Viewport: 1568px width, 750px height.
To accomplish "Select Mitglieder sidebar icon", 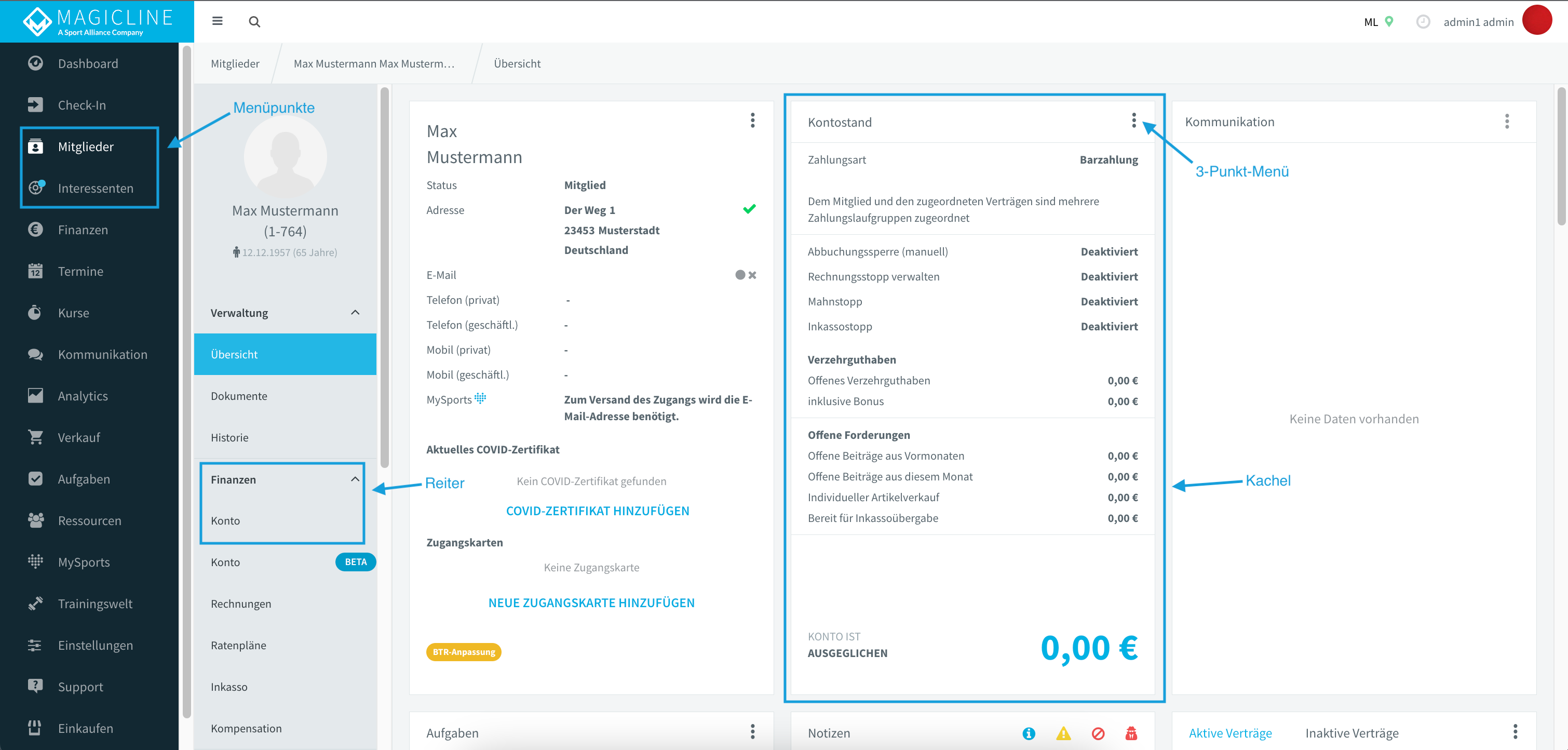I will click(x=35, y=146).
